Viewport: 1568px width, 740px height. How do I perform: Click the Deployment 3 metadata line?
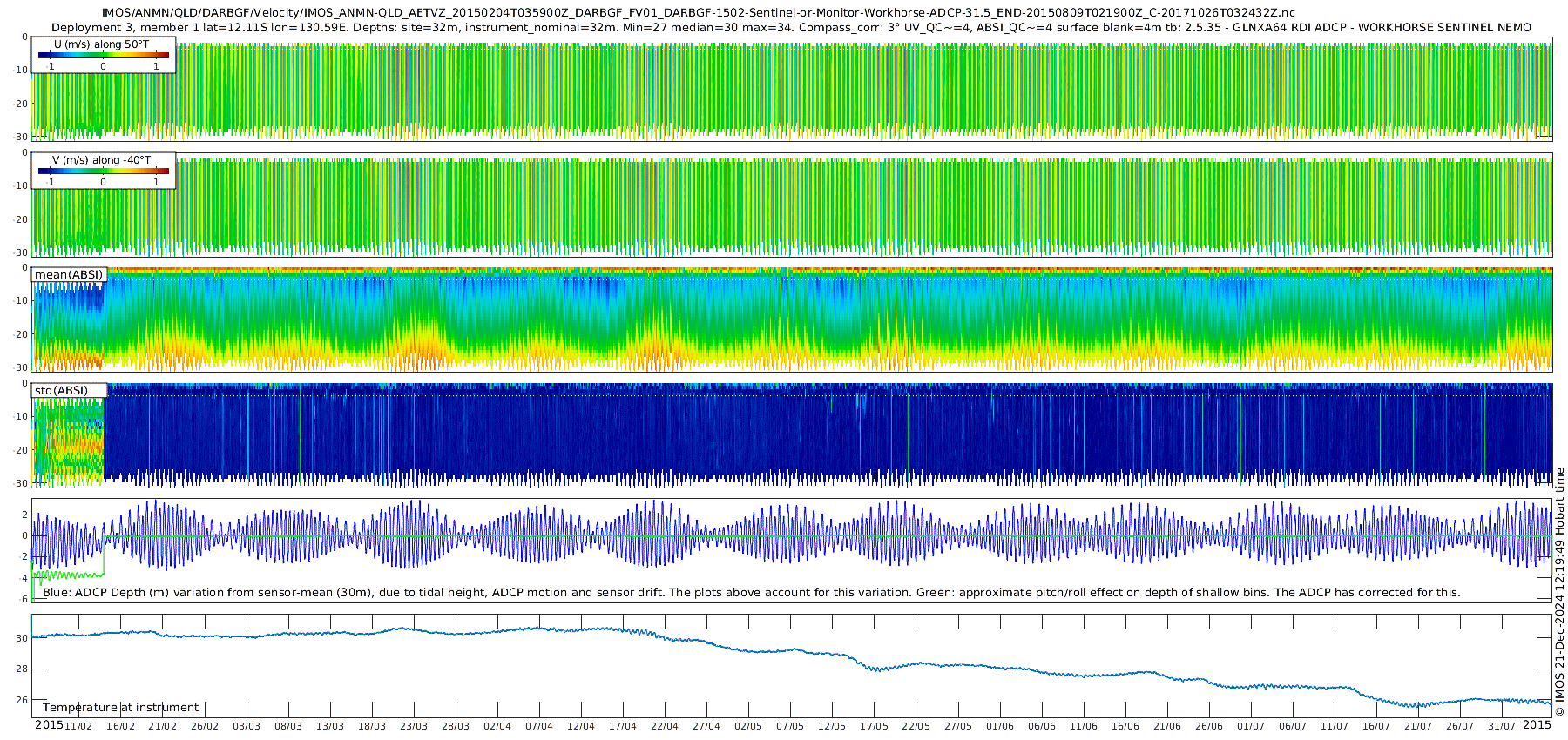791,28
